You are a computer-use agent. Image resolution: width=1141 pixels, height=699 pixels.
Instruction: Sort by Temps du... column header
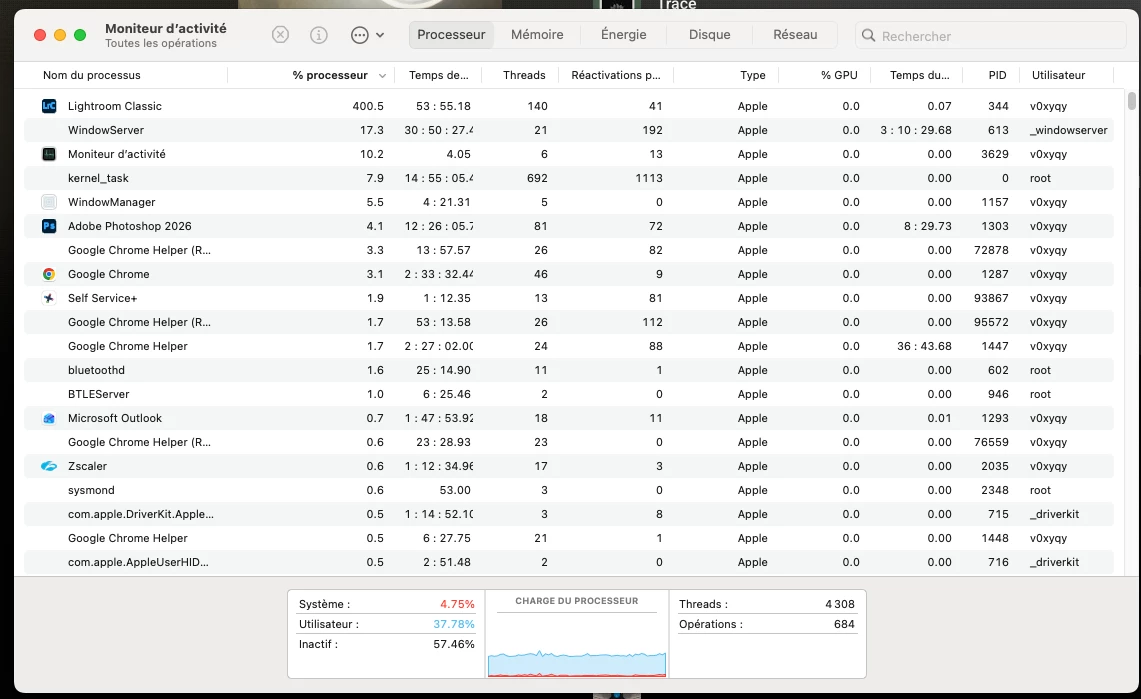(x=920, y=75)
